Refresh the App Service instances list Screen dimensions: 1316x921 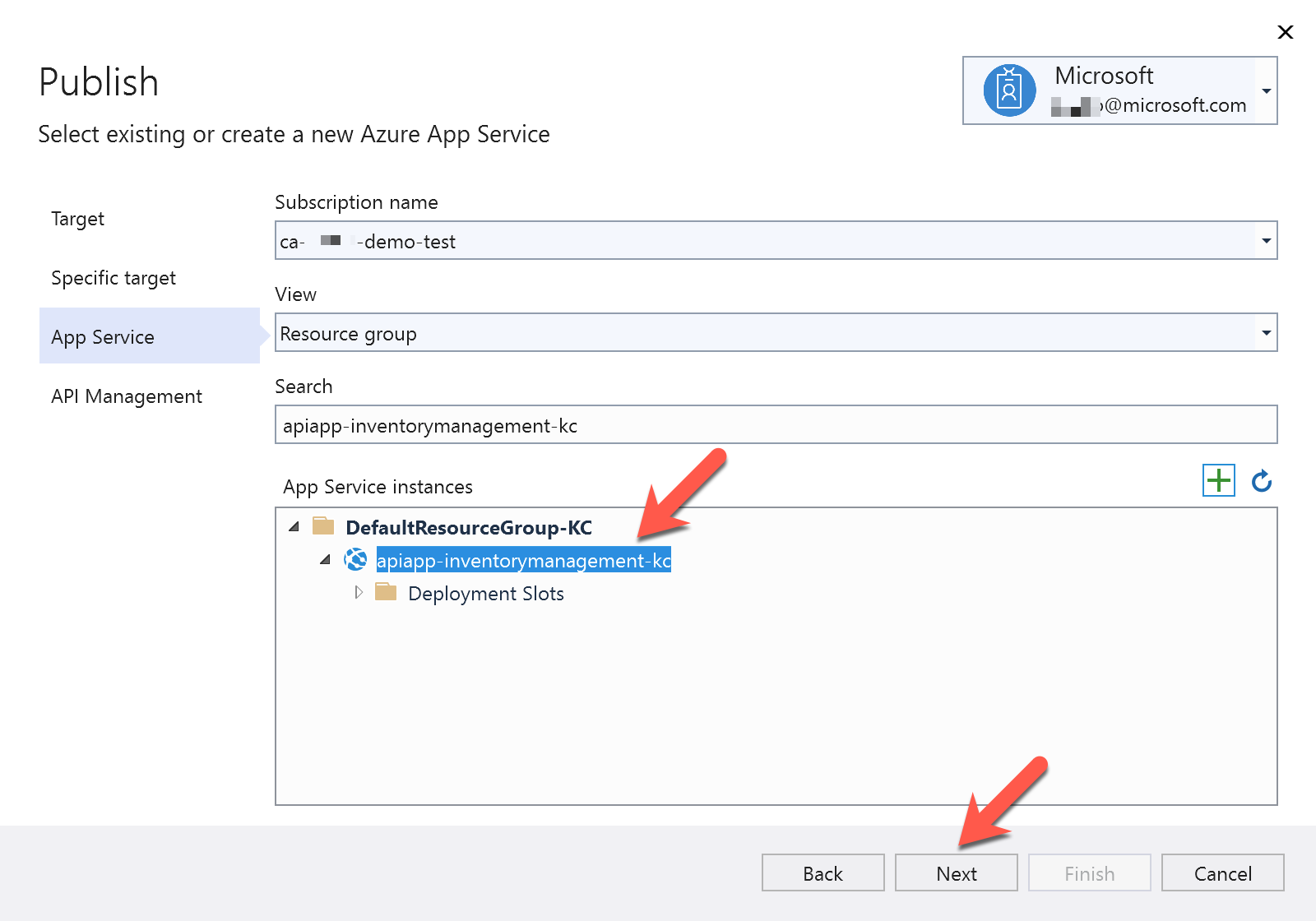pyautogui.click(x=1260, y=480)
